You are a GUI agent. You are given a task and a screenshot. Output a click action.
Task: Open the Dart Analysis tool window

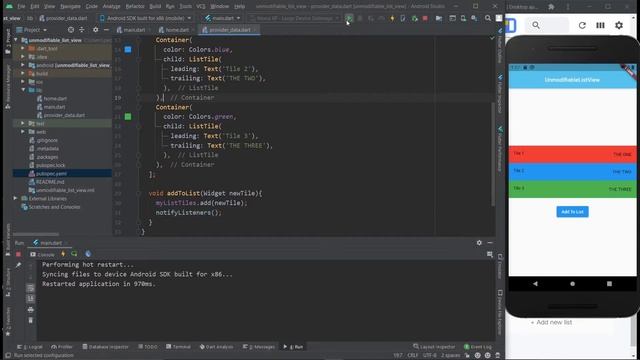216,347
